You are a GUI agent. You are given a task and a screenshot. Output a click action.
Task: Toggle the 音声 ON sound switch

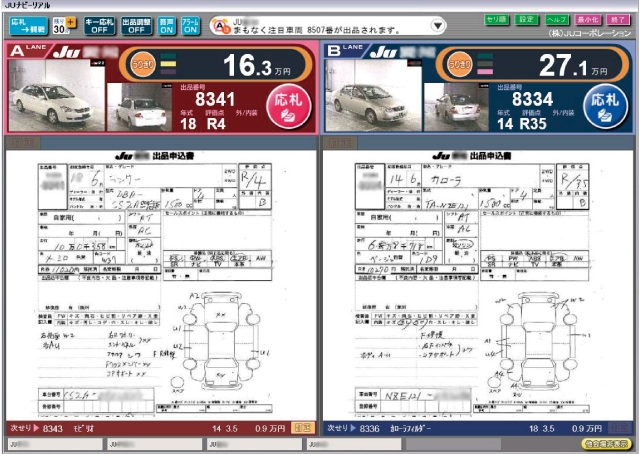(x=167, y=26)
